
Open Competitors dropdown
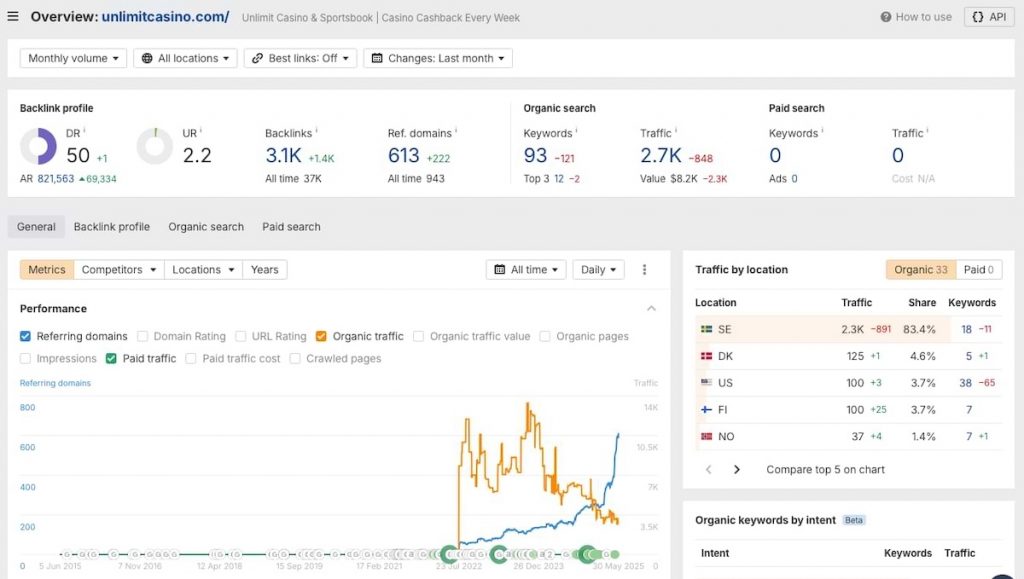pos(118,270)
